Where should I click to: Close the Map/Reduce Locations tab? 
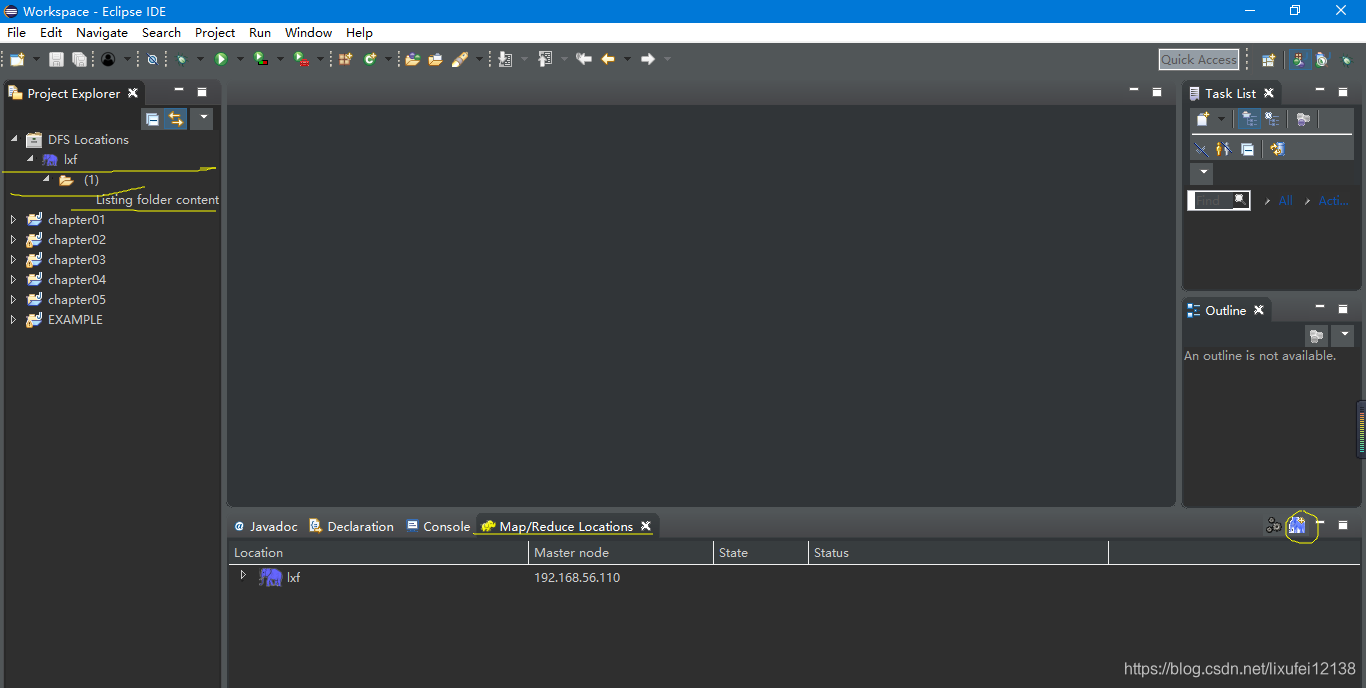click(646, 526)
